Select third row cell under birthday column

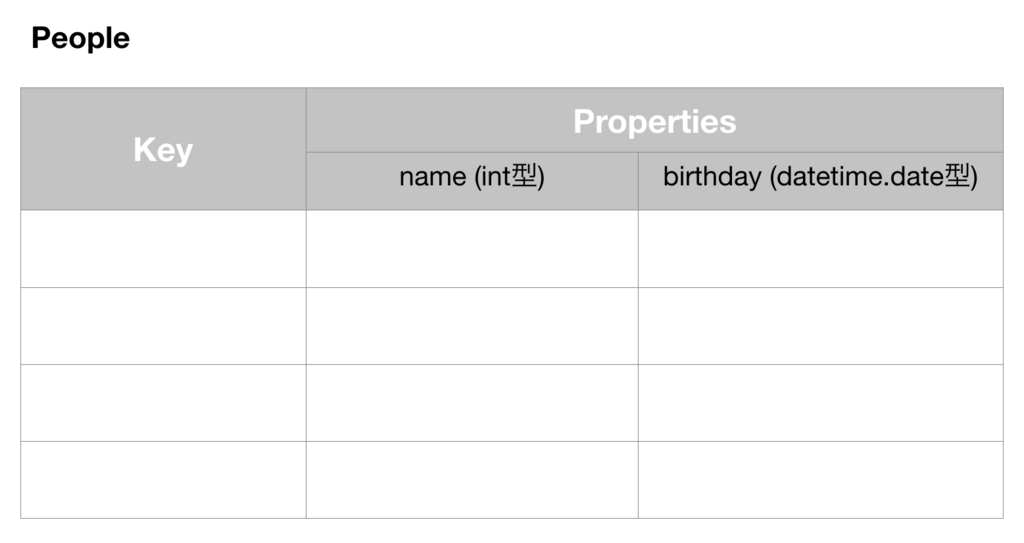coord(821,403)
